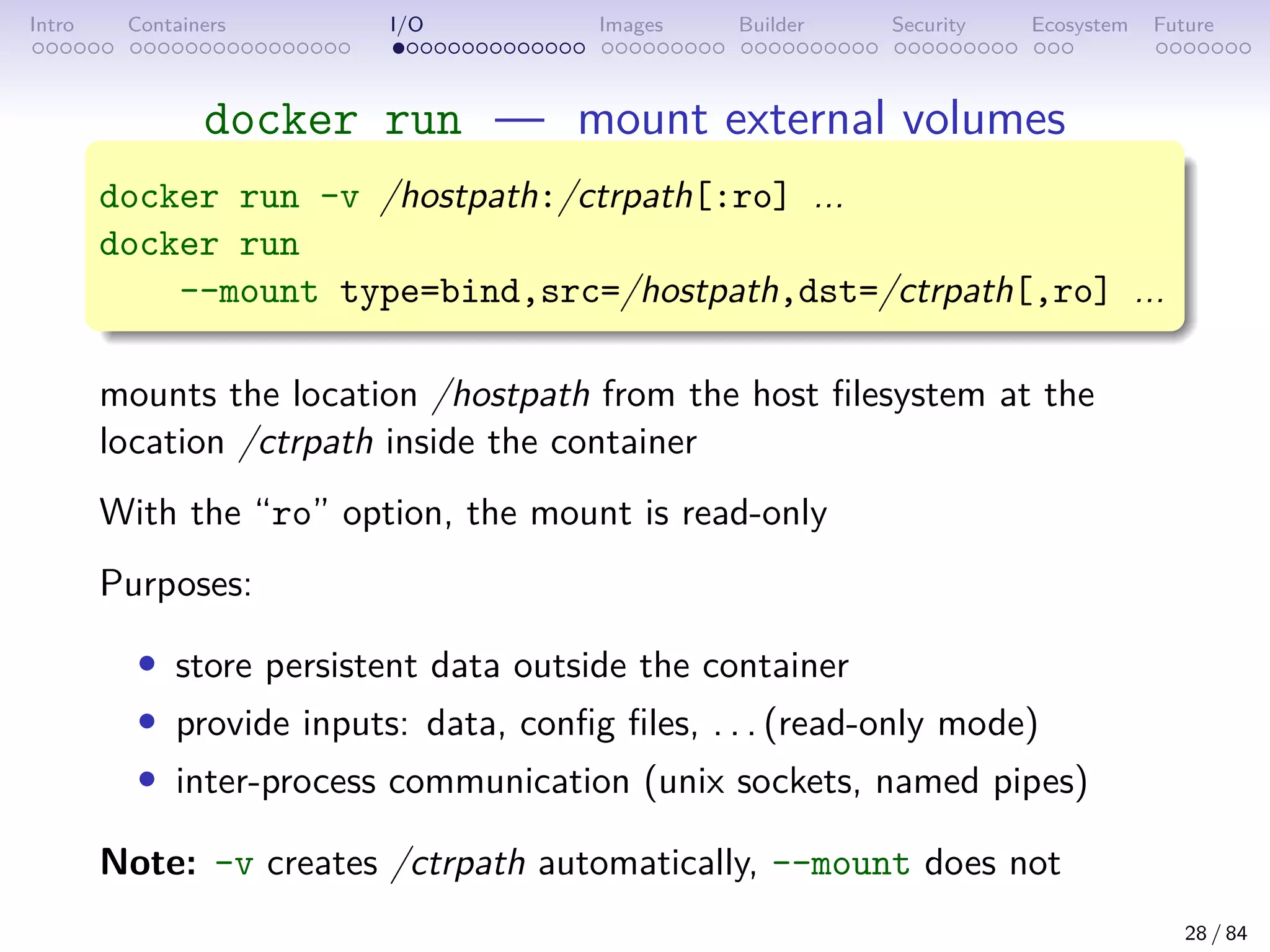
Task: Open the Intro section link
Action: pos(51,25)
